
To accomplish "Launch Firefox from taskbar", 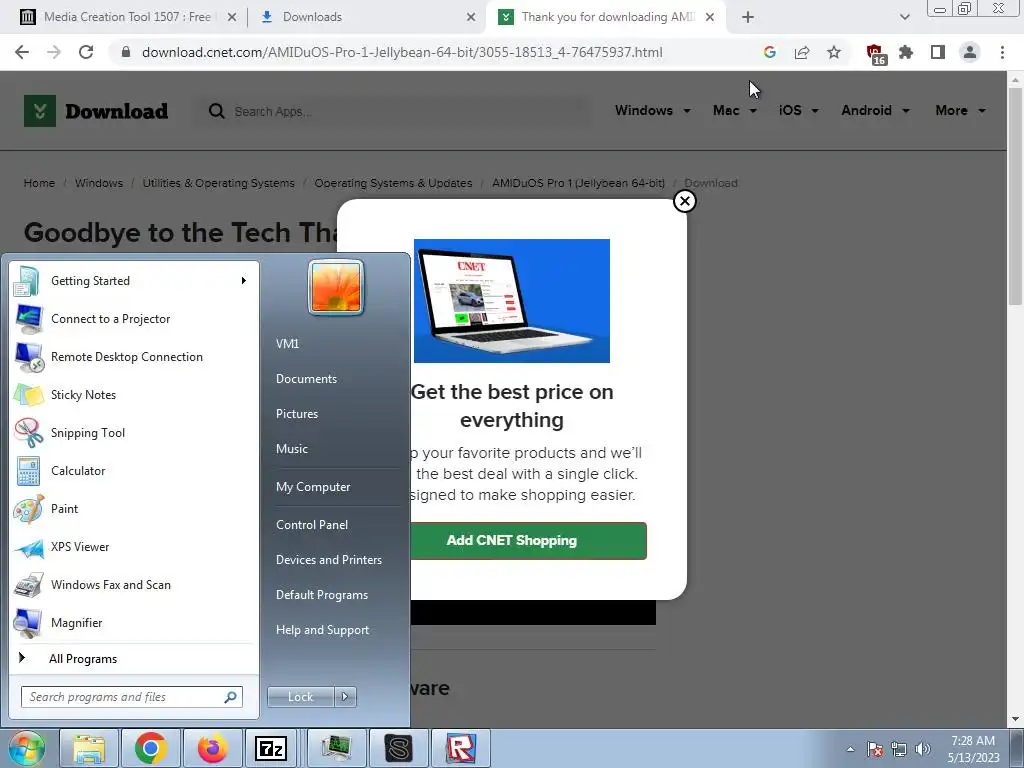I will coord(213,748).
